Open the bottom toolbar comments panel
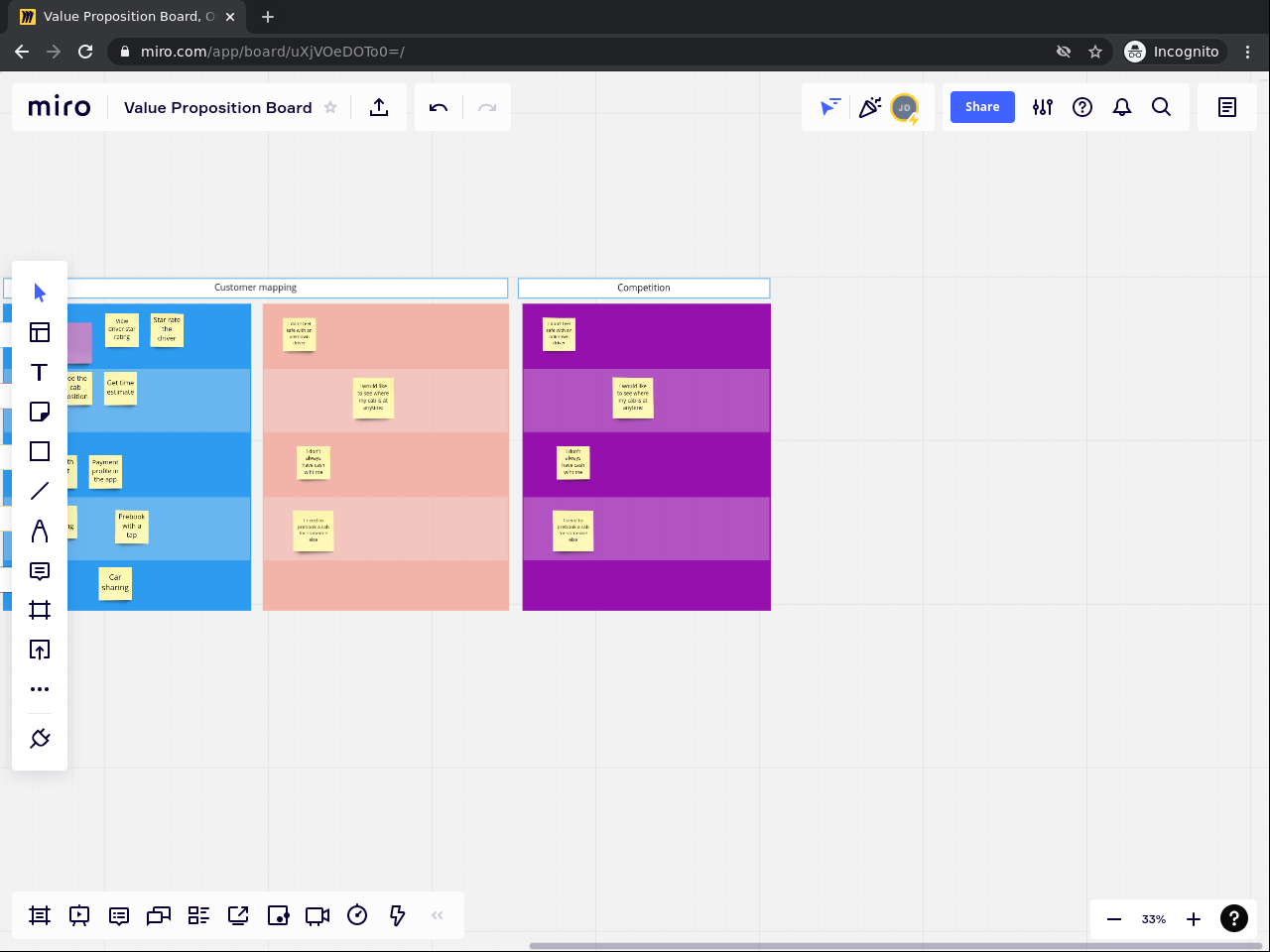This screenshot has width=1270, height=952. pos(119,915)
